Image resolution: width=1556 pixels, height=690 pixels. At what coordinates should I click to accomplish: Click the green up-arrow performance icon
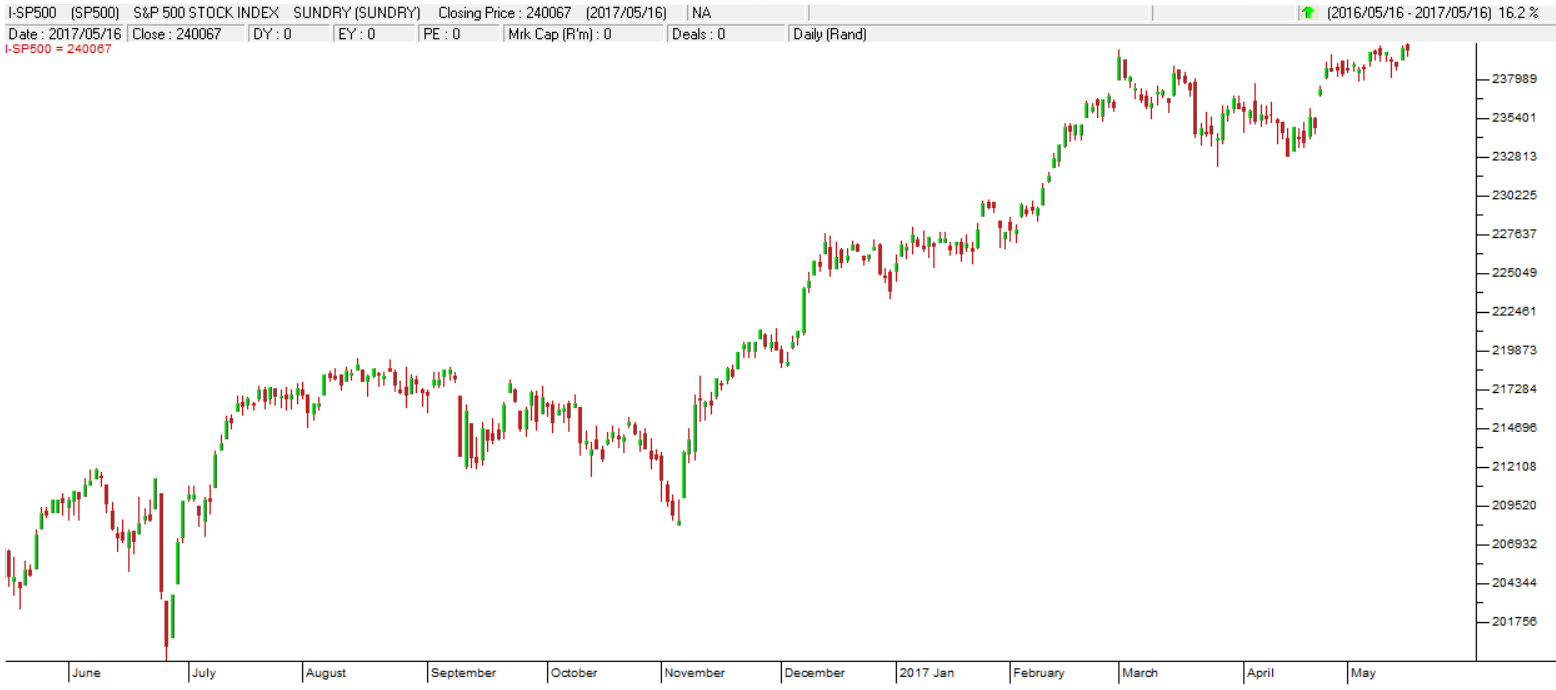pyautogui.click(x=1308, y=14)
